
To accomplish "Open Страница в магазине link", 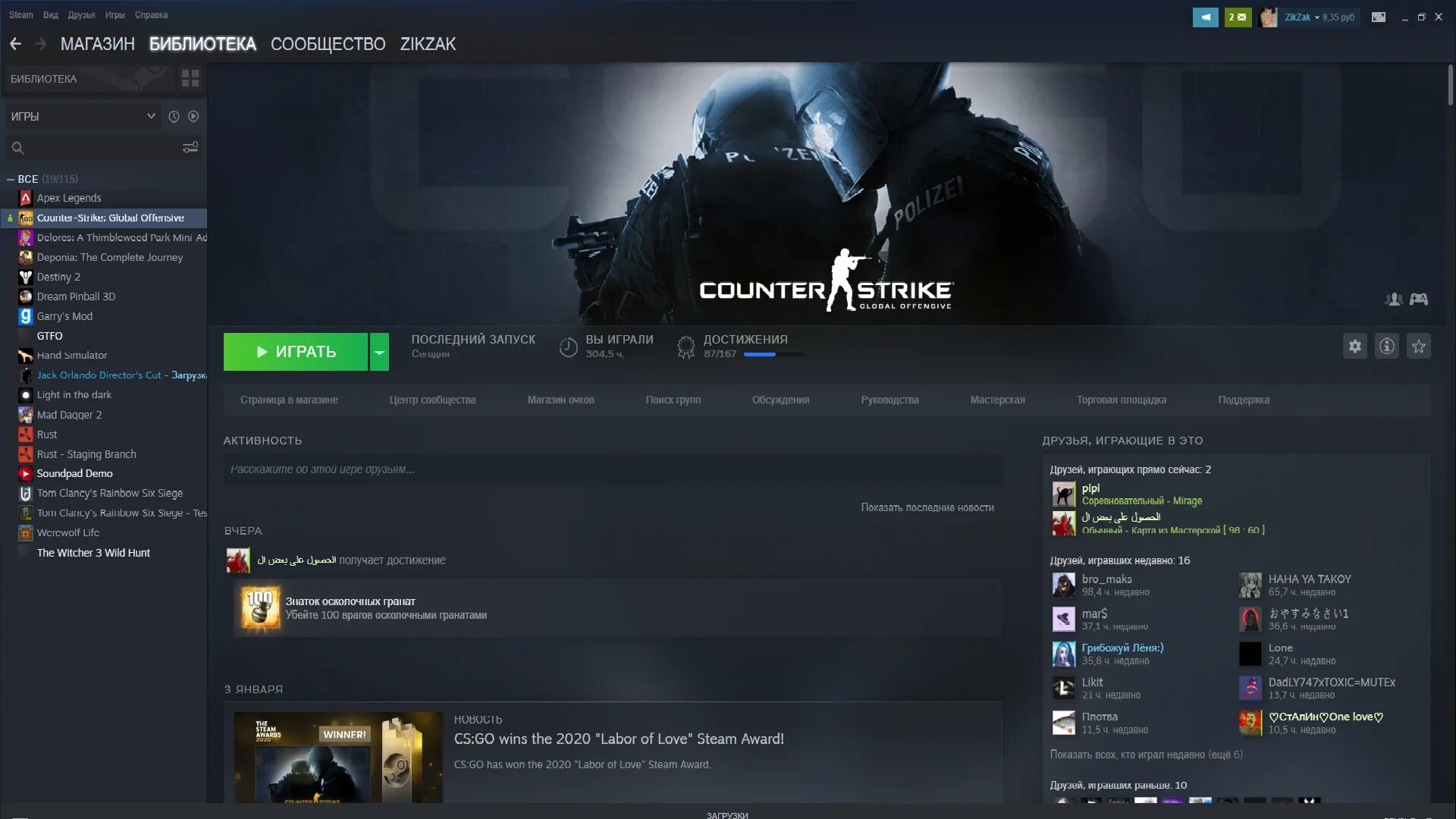I will point(289,400).
